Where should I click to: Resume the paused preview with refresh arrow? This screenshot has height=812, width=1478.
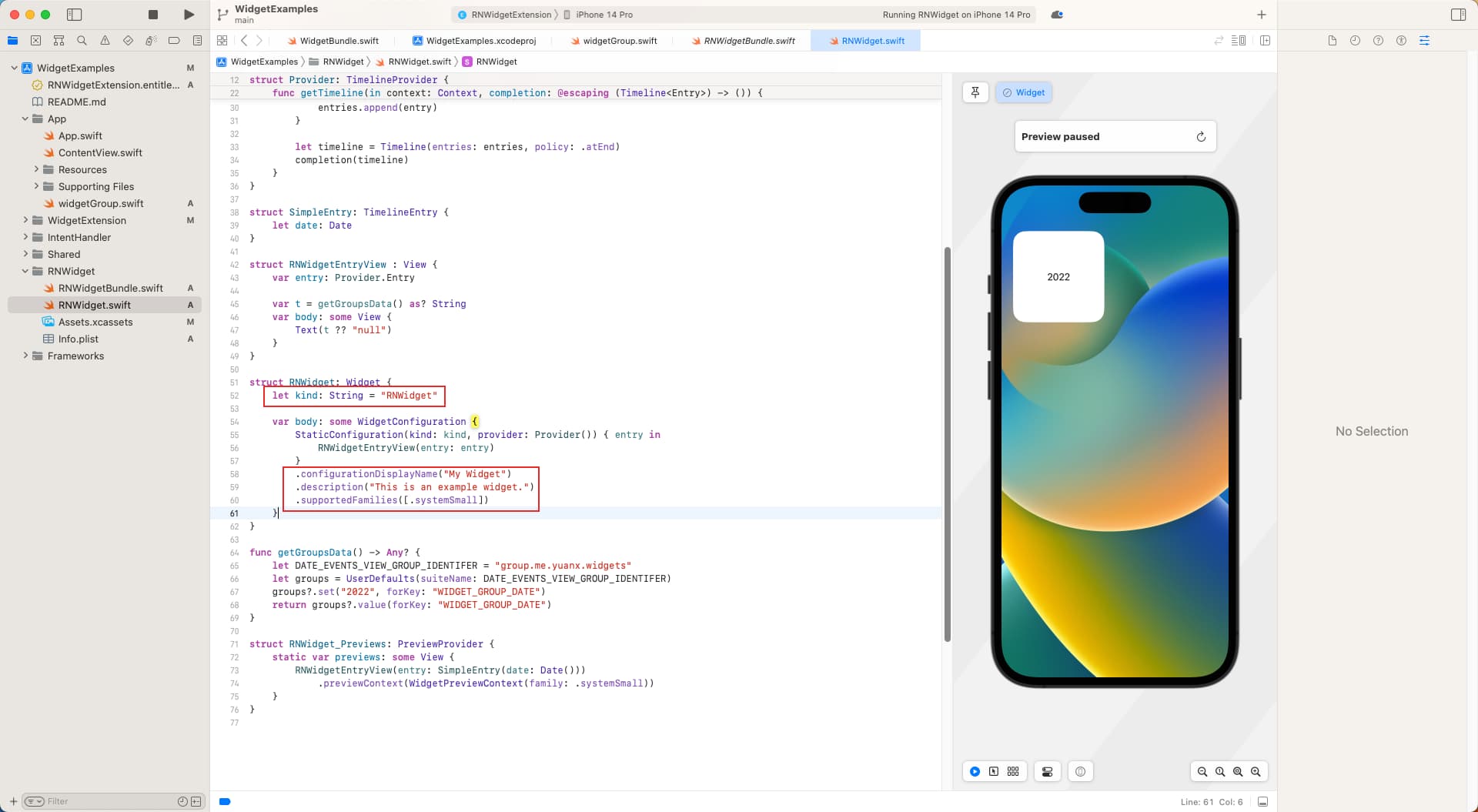point(1201,136)
